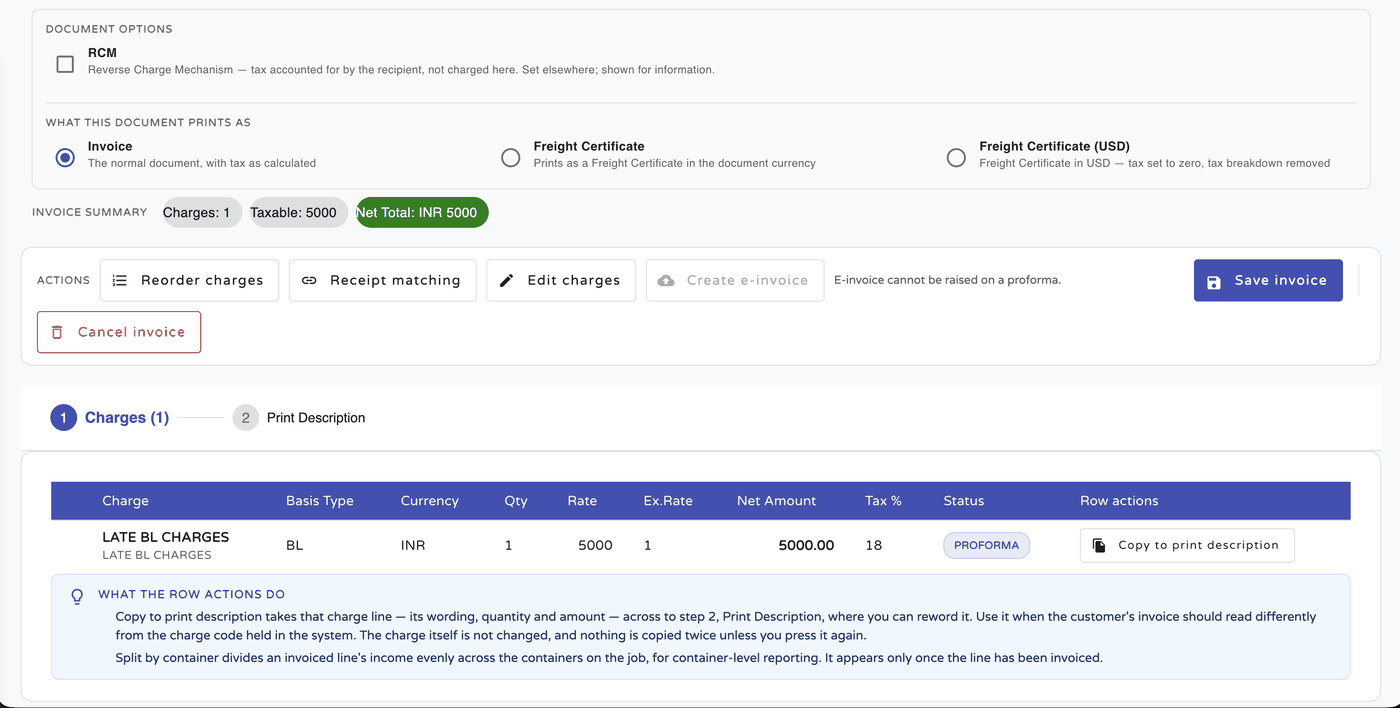Click the Create e-invoice button text
The width and height of the screenshot is (1400, 708).
tap(747, 281)
